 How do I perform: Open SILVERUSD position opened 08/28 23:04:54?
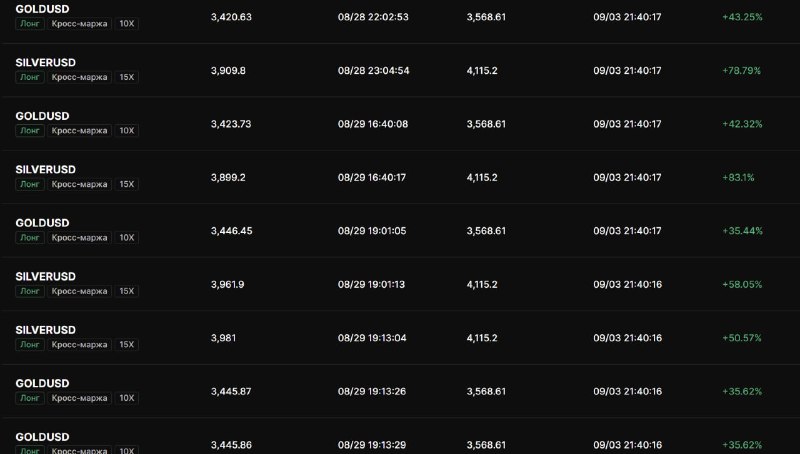pos(400,70)
